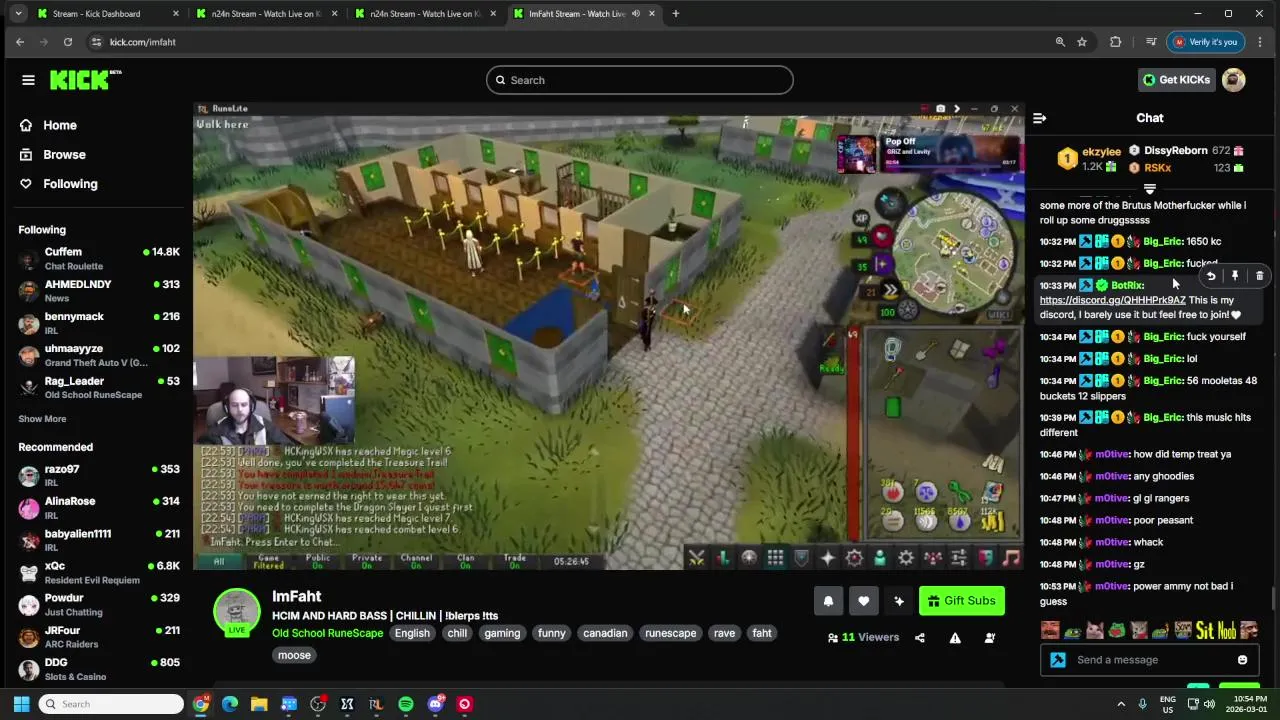Collapse the chat panel arrow icon
1280x720 pixels.
tap(1039, 118)
